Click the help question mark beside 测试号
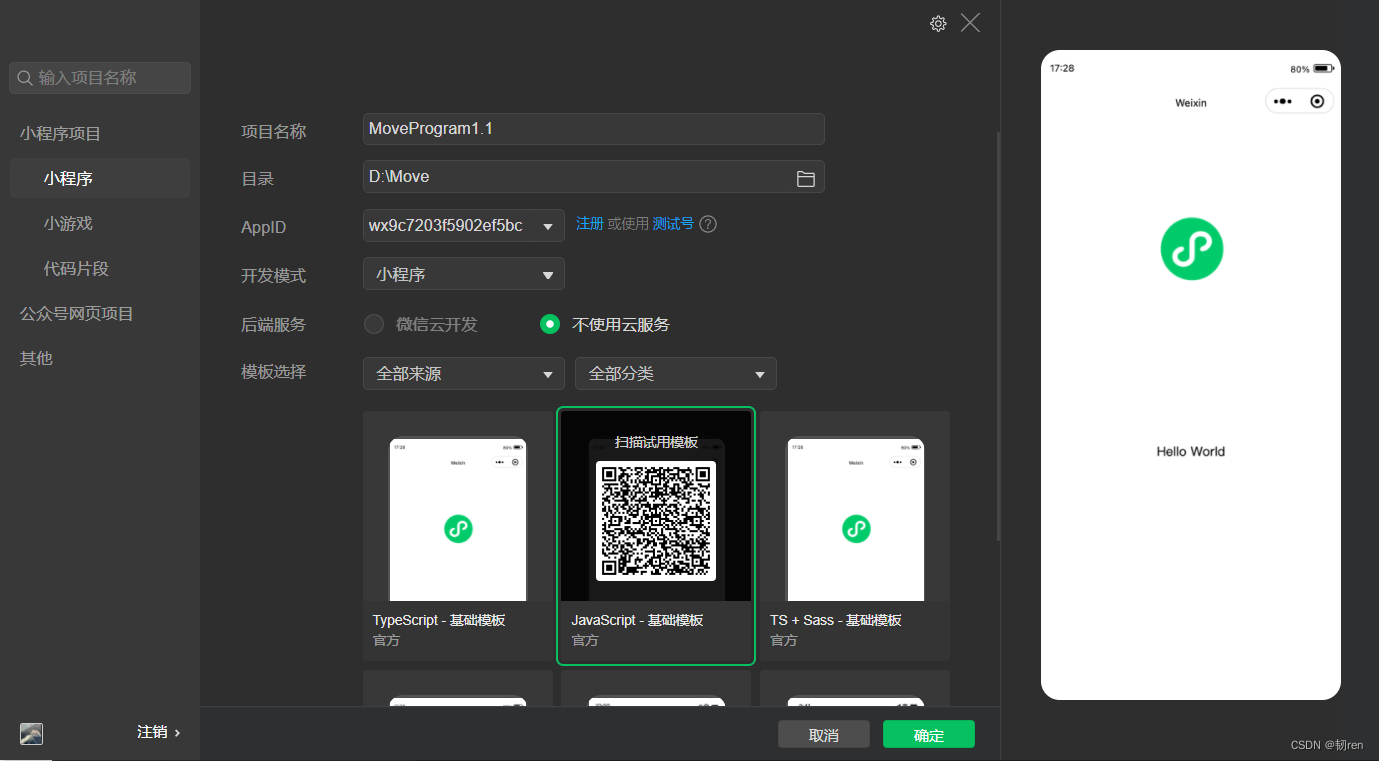This screenshot has width=1379, height=761. [x=708, y=224]
